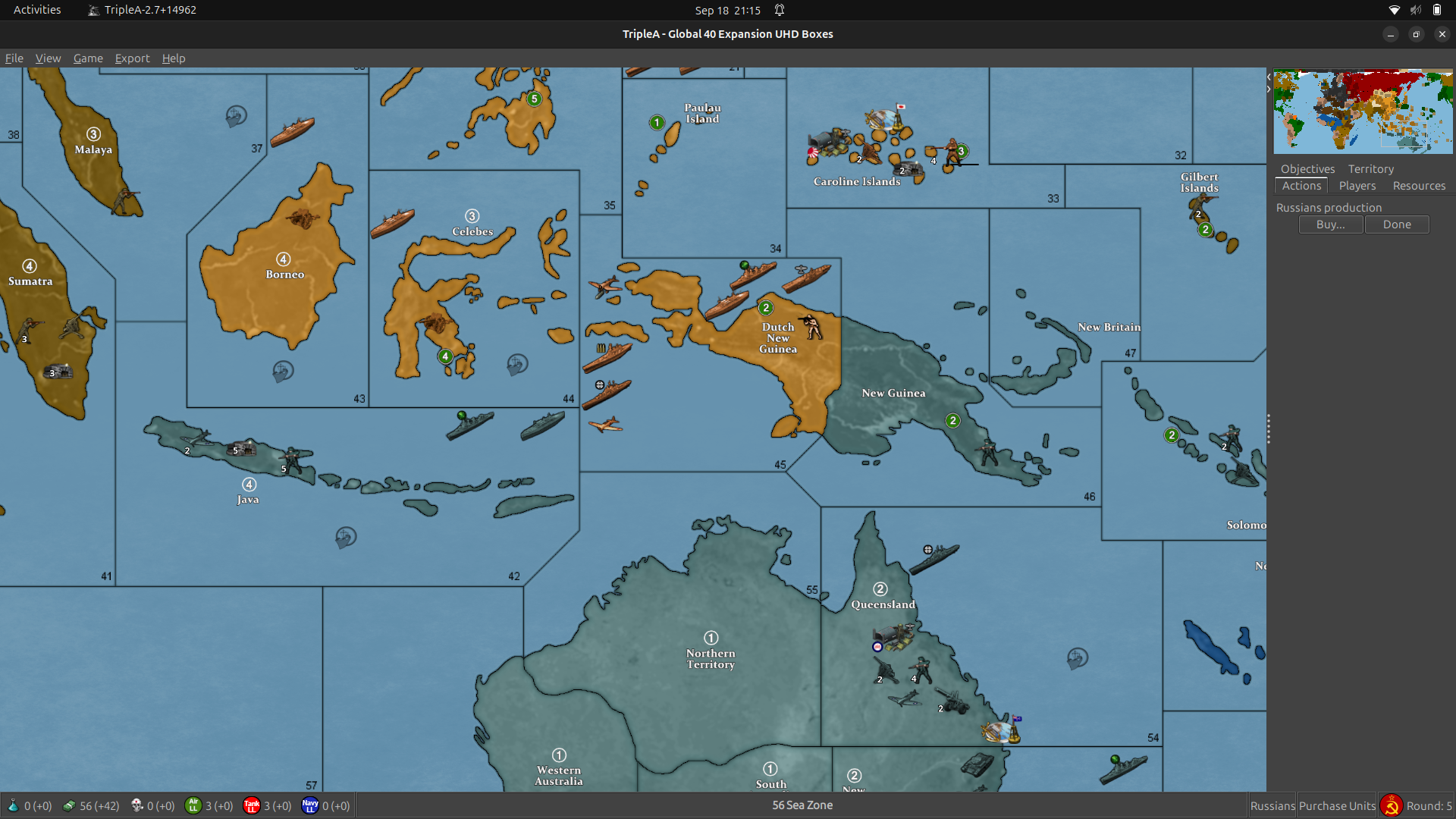Image resolution: width=1456 pixels, height=819 pixels.
Task: Select the convoy marker in sea zone 54
Action: coord(1078,657)
